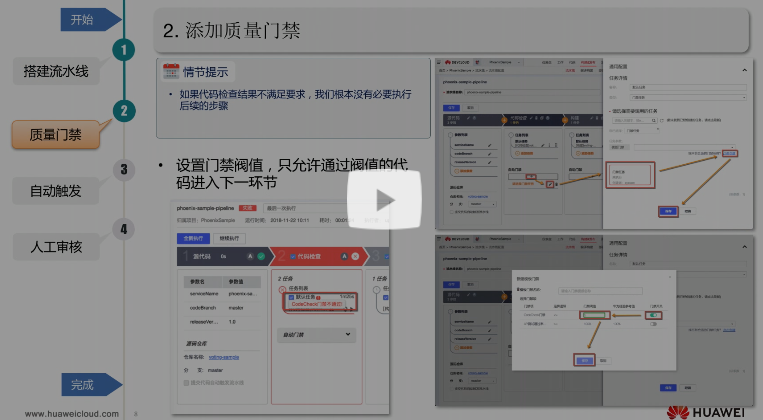Select the 自动触发 step label
Viewport: 763px width, 420px height.
(x=55, y=191)
